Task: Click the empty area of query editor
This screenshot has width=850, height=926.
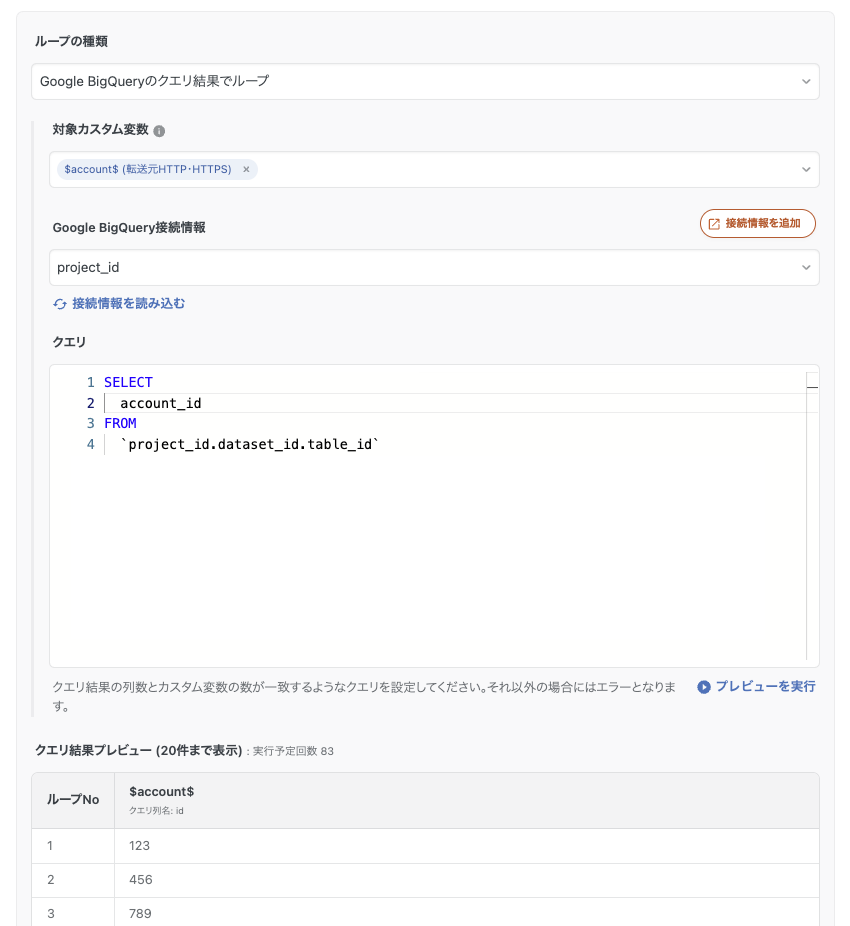Action: pos(430,560)
